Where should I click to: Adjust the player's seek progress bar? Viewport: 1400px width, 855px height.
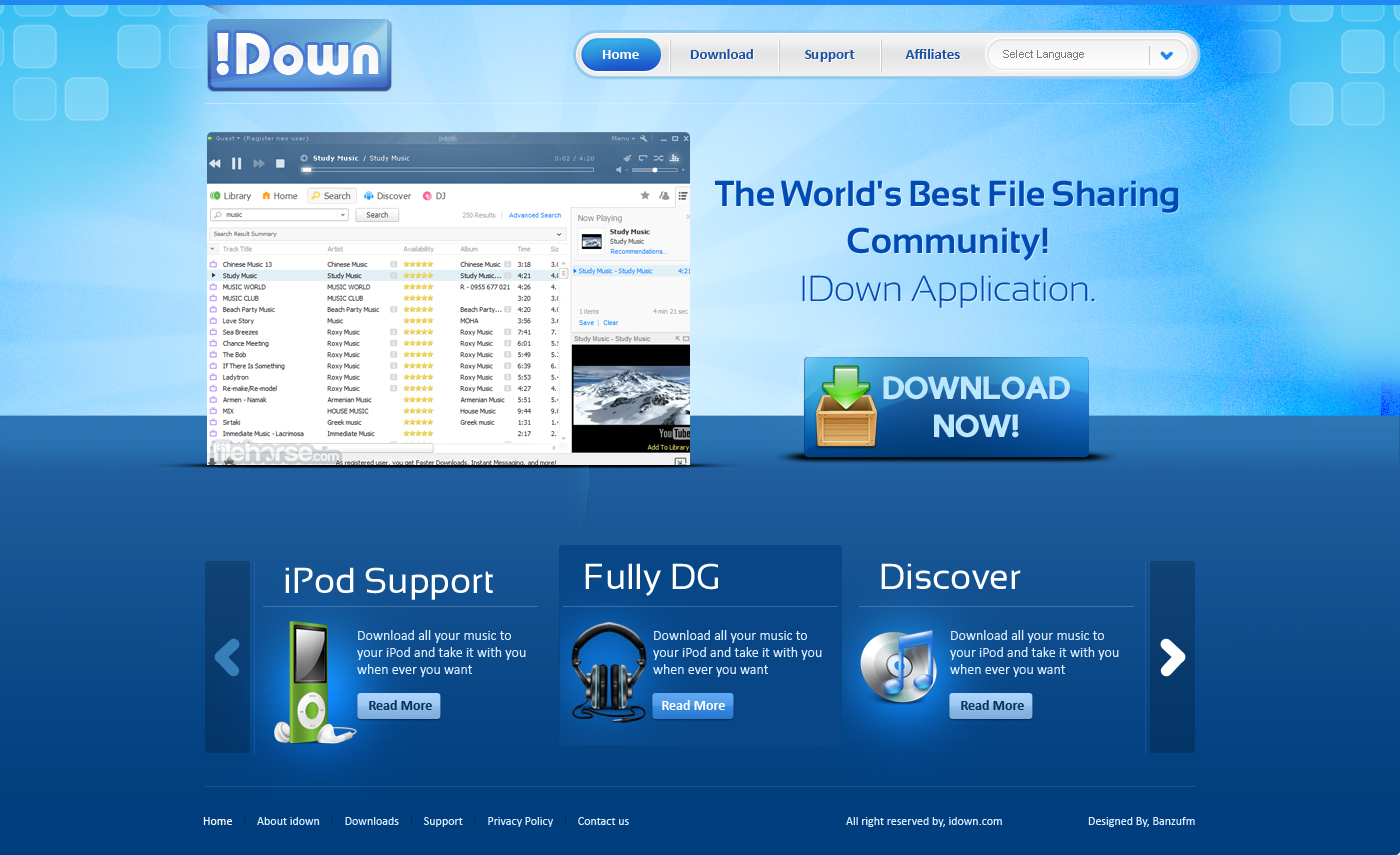(x=448, y=170)
